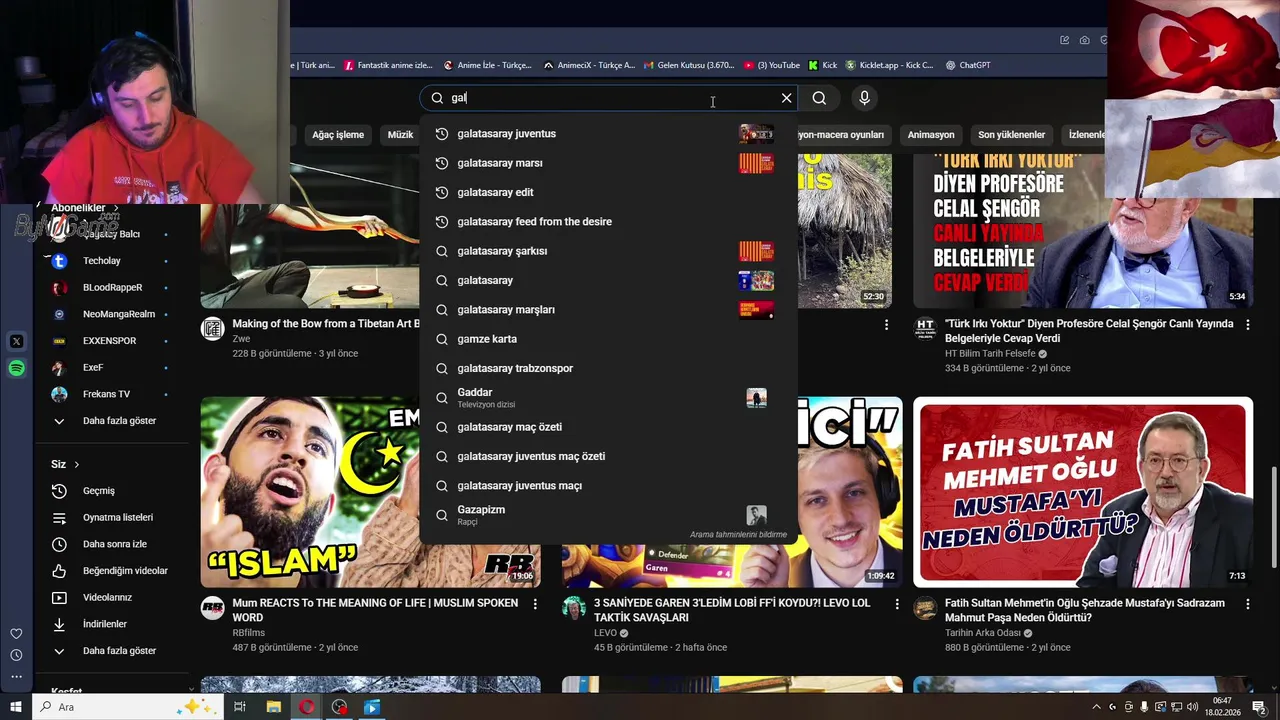This screenshot has height=720, width=1280.
Task: Open File Explorer from the taskbar
Action: pyautogui.click(x=273, y=707)
